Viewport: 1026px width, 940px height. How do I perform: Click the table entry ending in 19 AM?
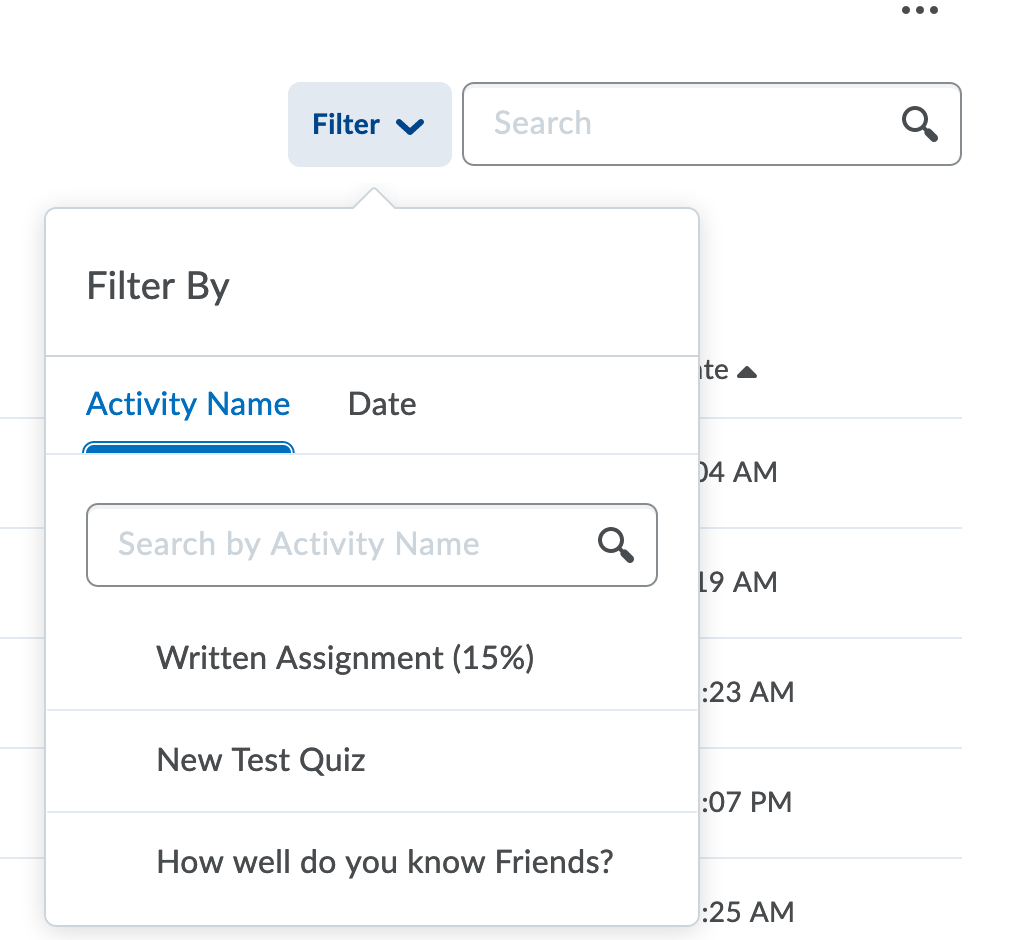tap(737, 582)
